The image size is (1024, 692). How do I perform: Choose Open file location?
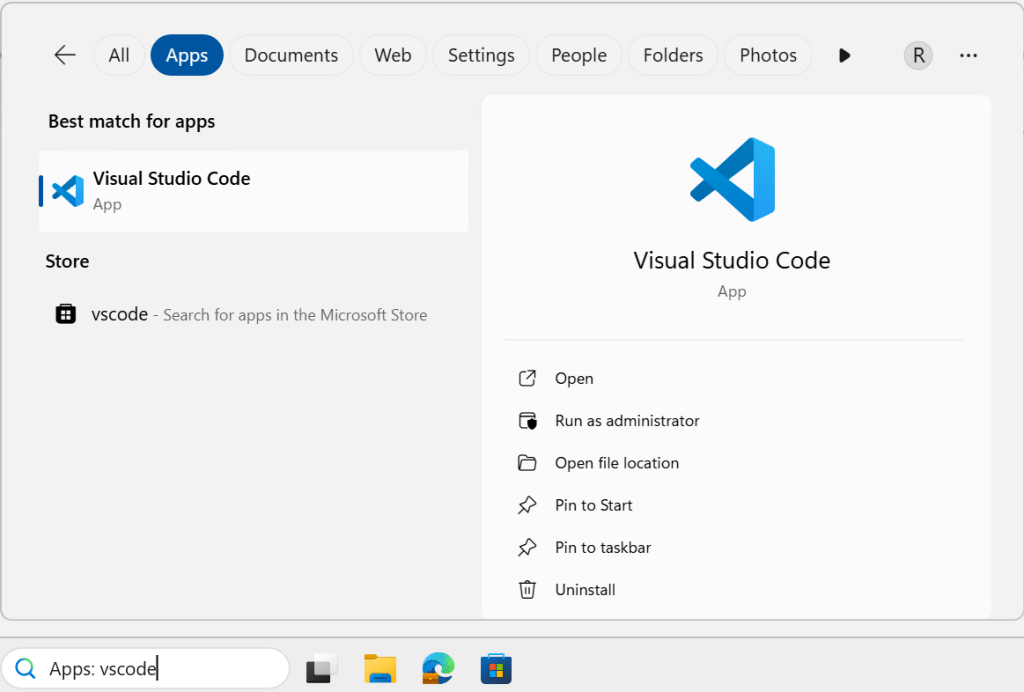616,463
